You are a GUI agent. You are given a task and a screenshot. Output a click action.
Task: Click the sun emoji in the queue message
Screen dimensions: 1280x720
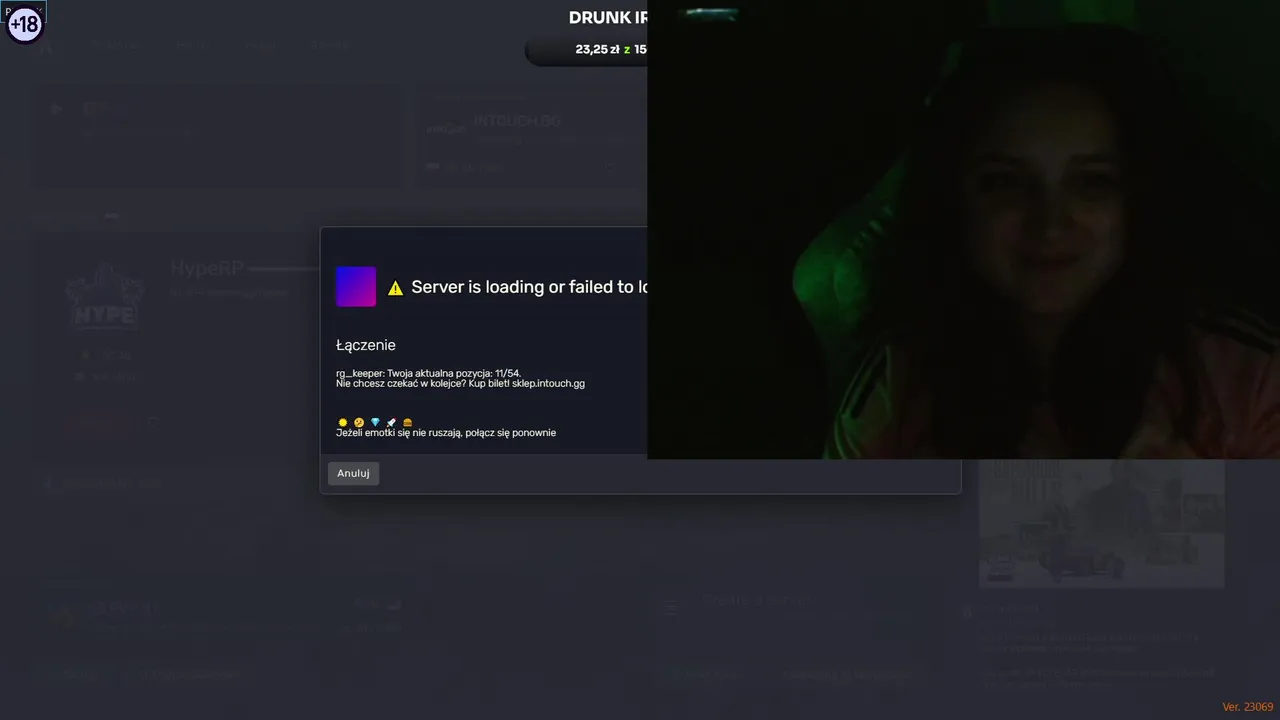pos(343,422)
